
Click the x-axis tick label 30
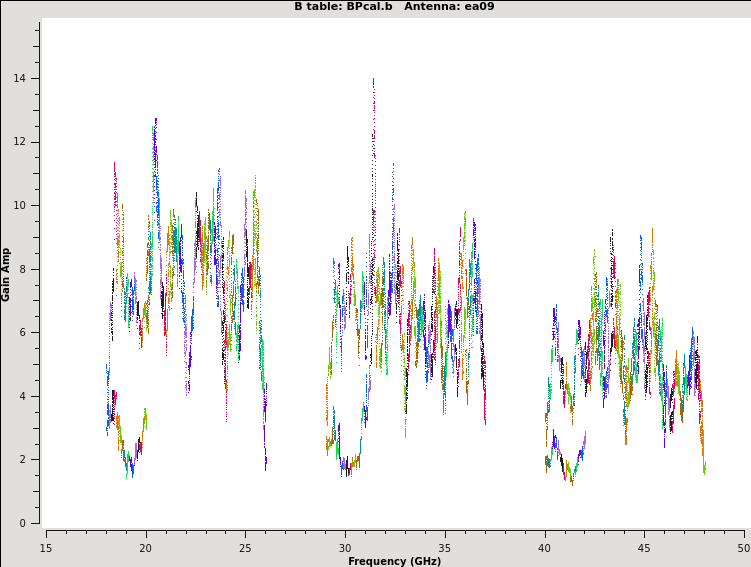[345, 548]
